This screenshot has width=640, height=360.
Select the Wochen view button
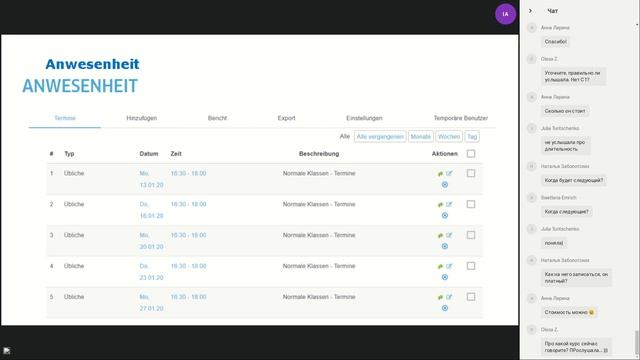pyautogui.click(x=449, y=137)
